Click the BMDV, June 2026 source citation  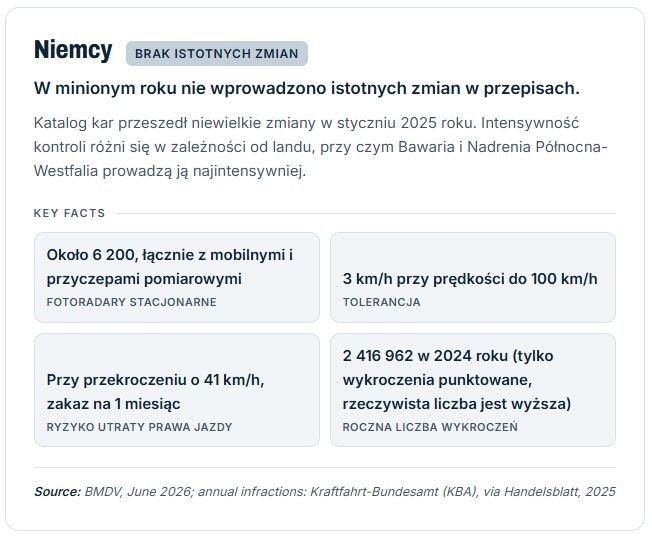click(139, 492)
